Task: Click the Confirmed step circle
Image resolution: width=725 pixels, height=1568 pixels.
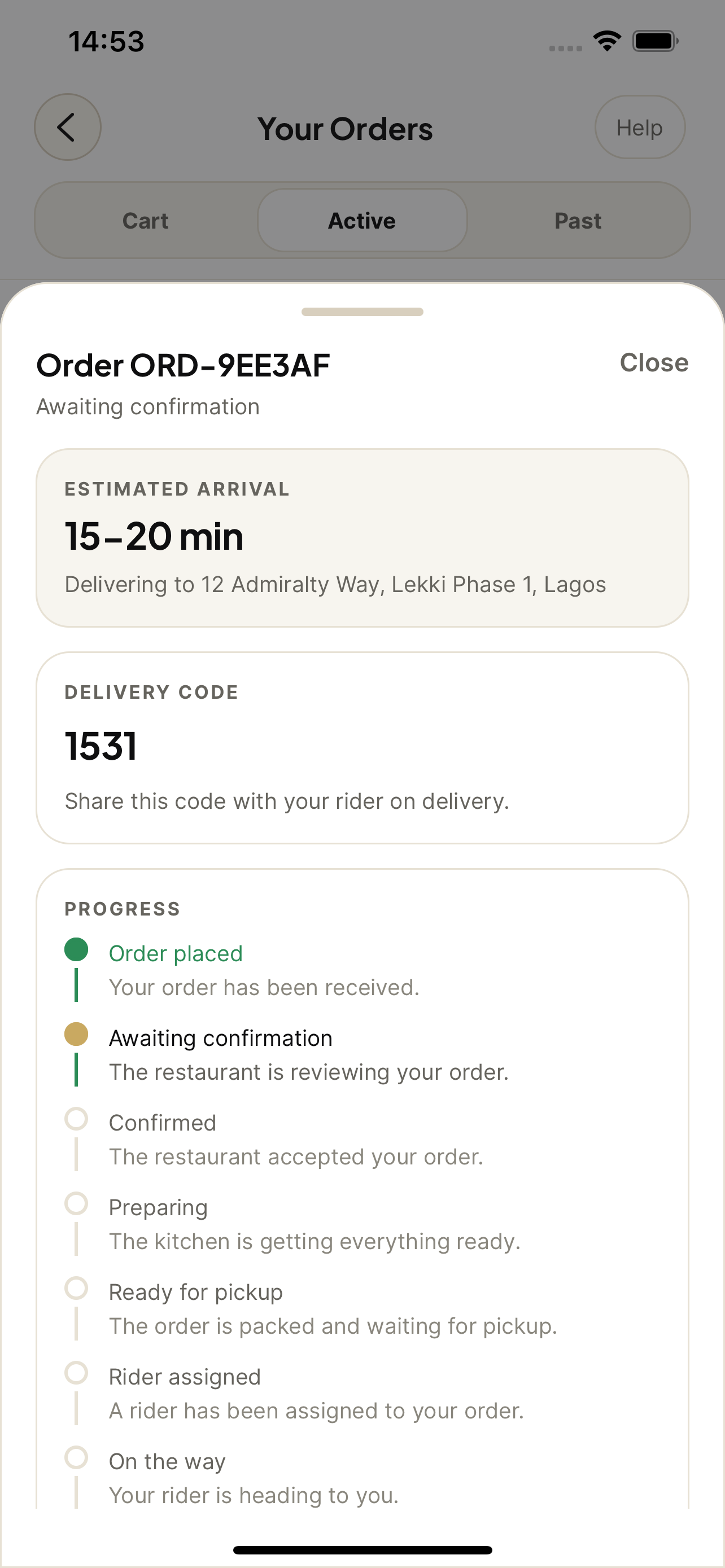Action: click(76, 1118)
